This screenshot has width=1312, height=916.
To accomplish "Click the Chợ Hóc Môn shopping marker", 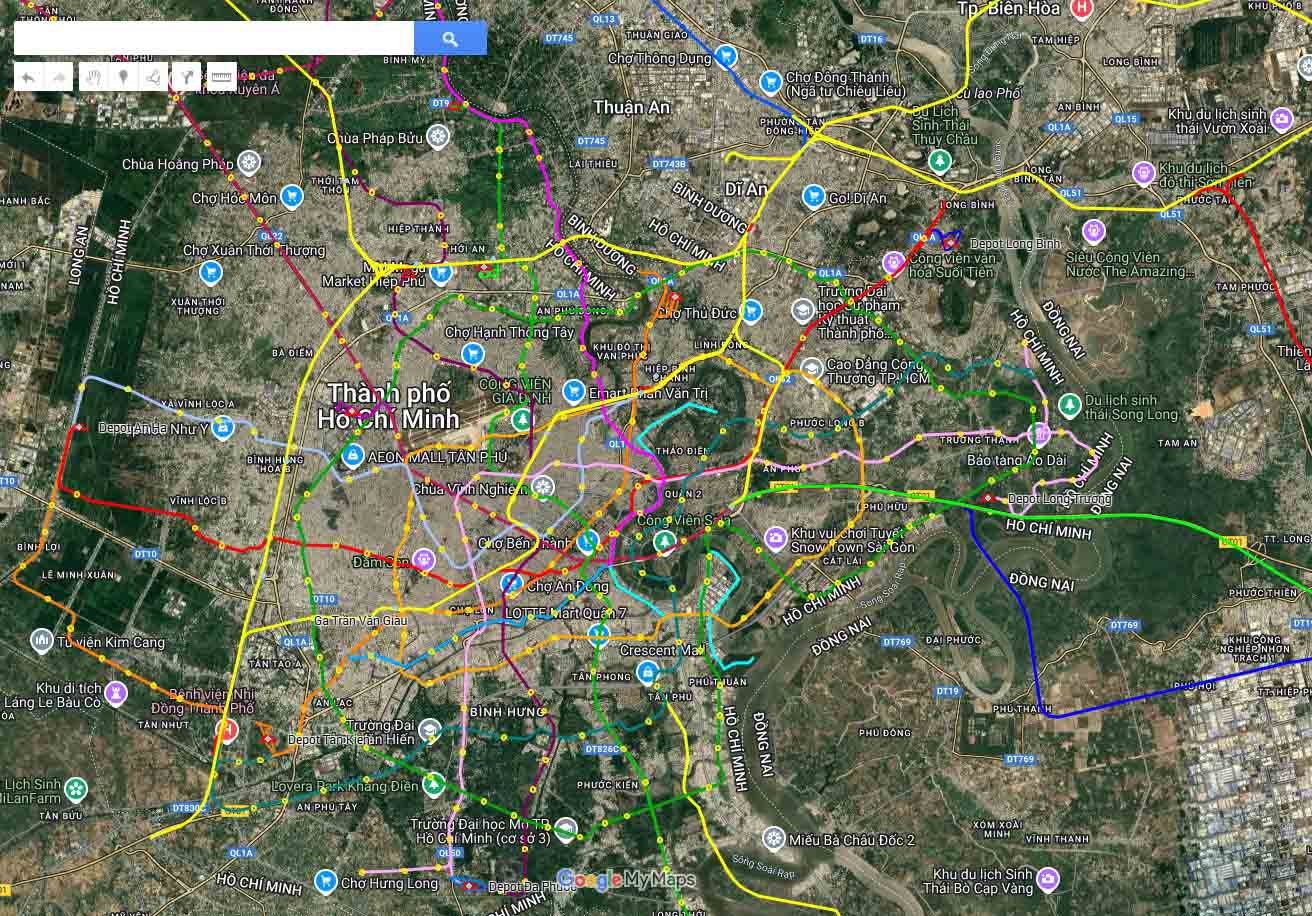I will 291,197.
